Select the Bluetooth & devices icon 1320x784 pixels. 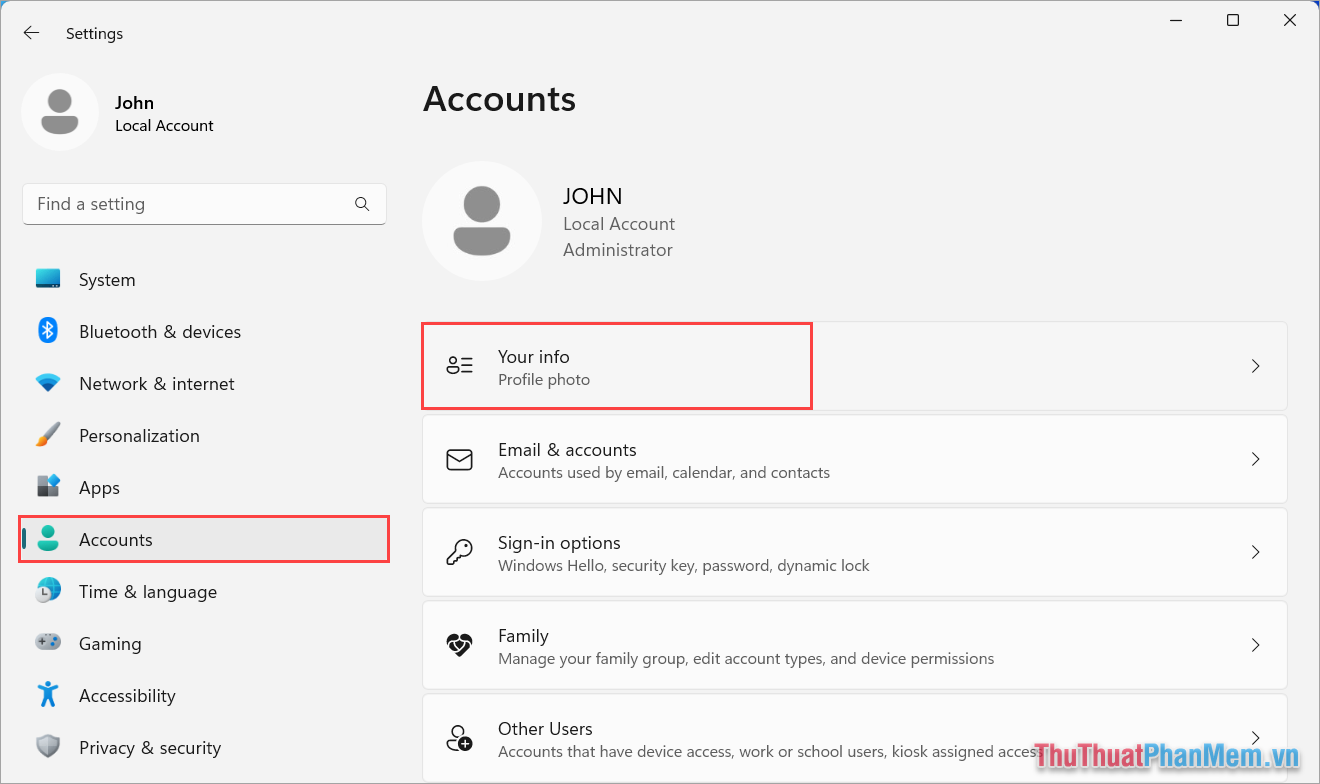pyautogui.click(x=47, y=331)
